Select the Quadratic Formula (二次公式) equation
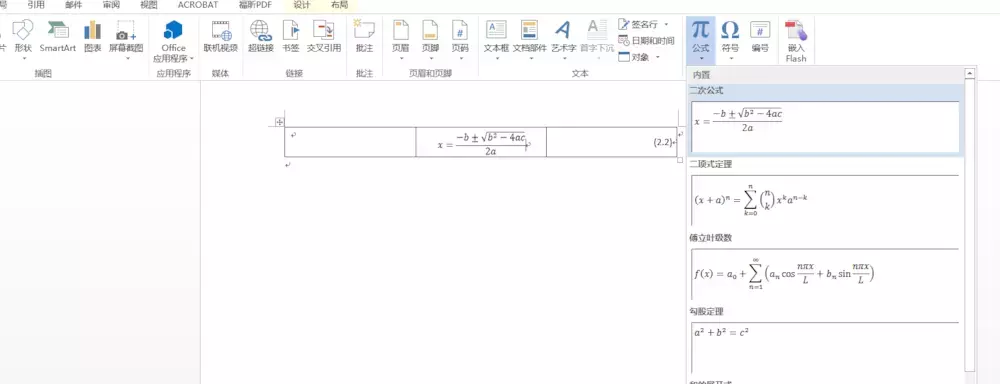The width and height of the screenshot is (1000, 384). [826, 127]
